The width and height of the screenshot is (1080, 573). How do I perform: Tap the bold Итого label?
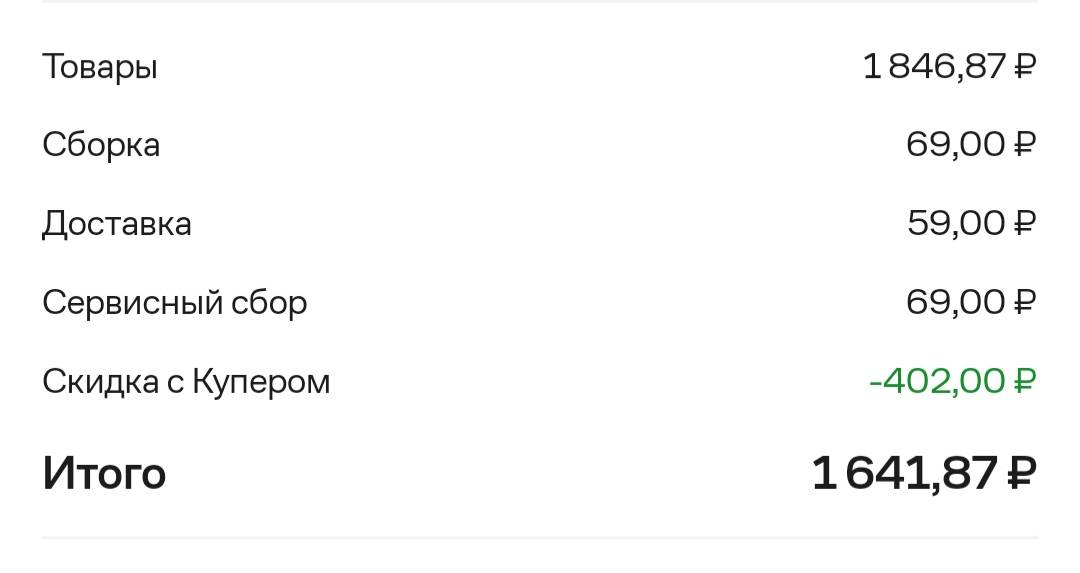tap(104, 474)
